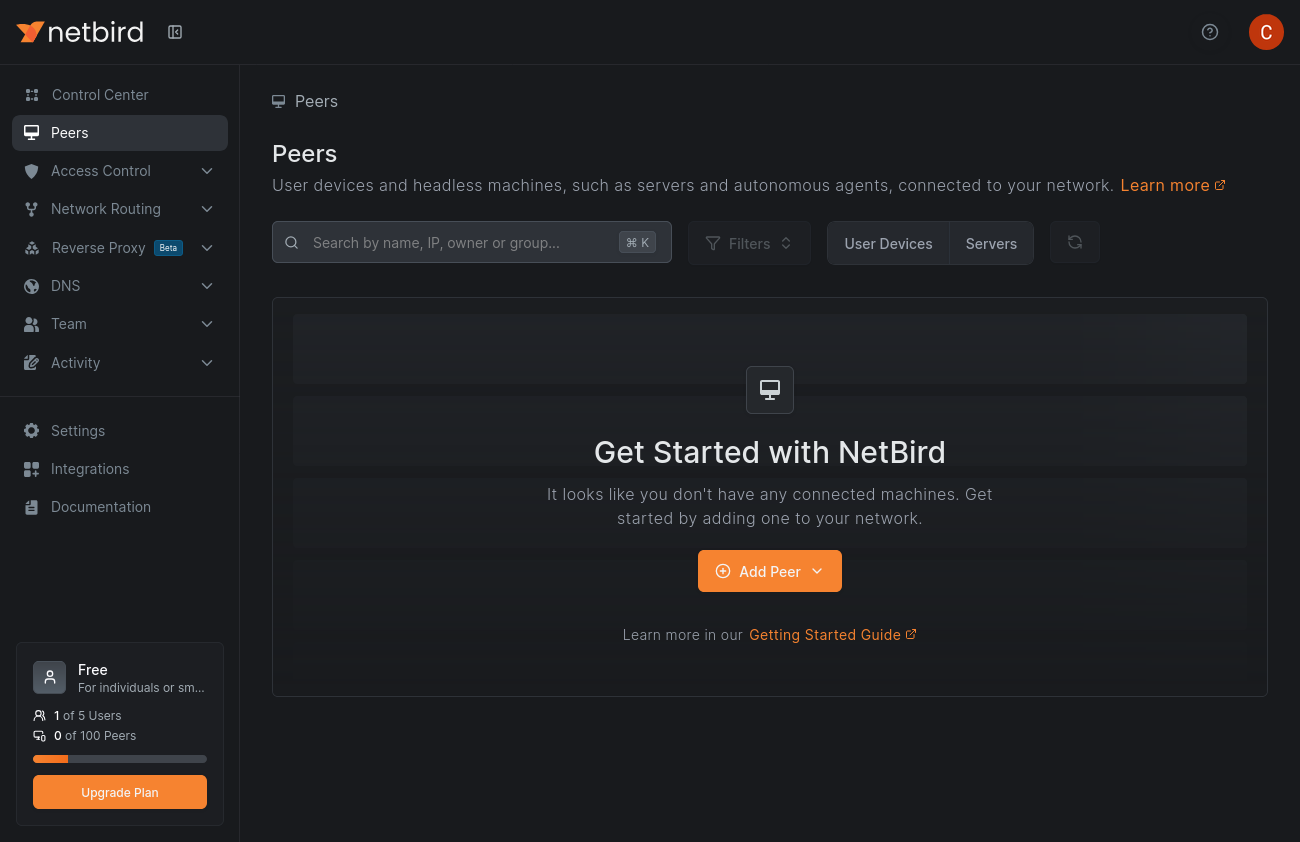Click the refresh peers icon button

1075,242
